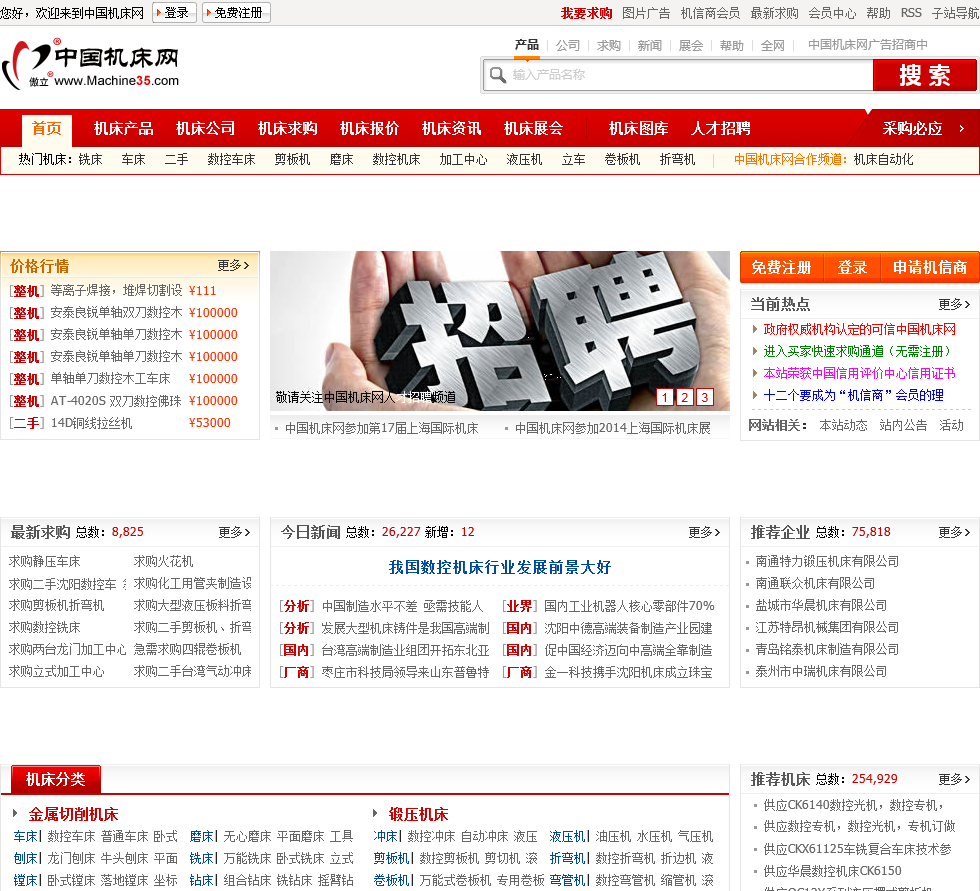Click orange 免费注册 button in right panel
The width and height of the screenshot is (980, 891).
781,267
